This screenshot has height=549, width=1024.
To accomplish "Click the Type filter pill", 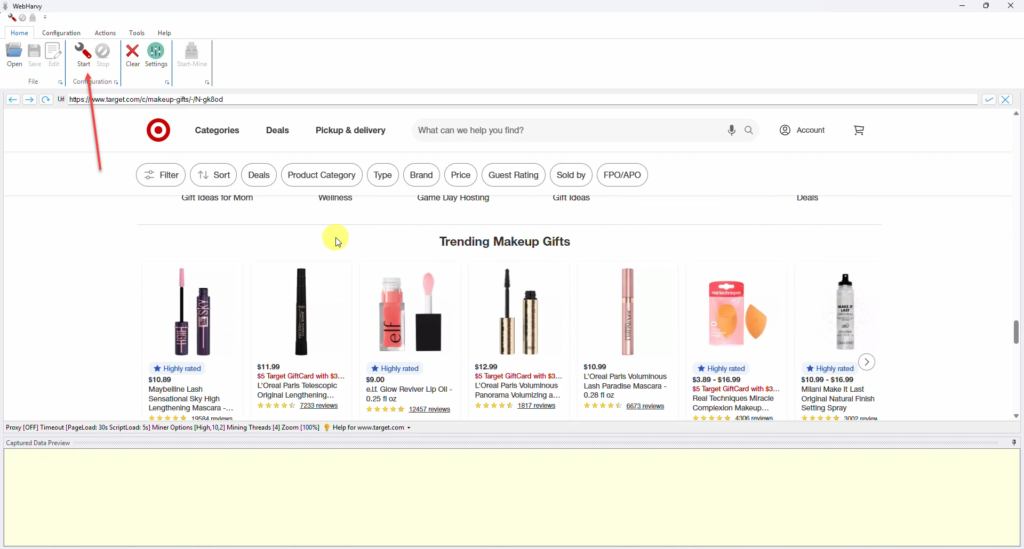I will pos(383,175).
